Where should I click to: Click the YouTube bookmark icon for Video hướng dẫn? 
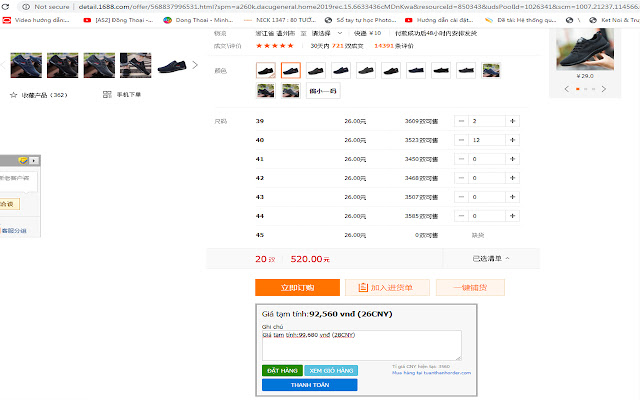pos(7,18)
